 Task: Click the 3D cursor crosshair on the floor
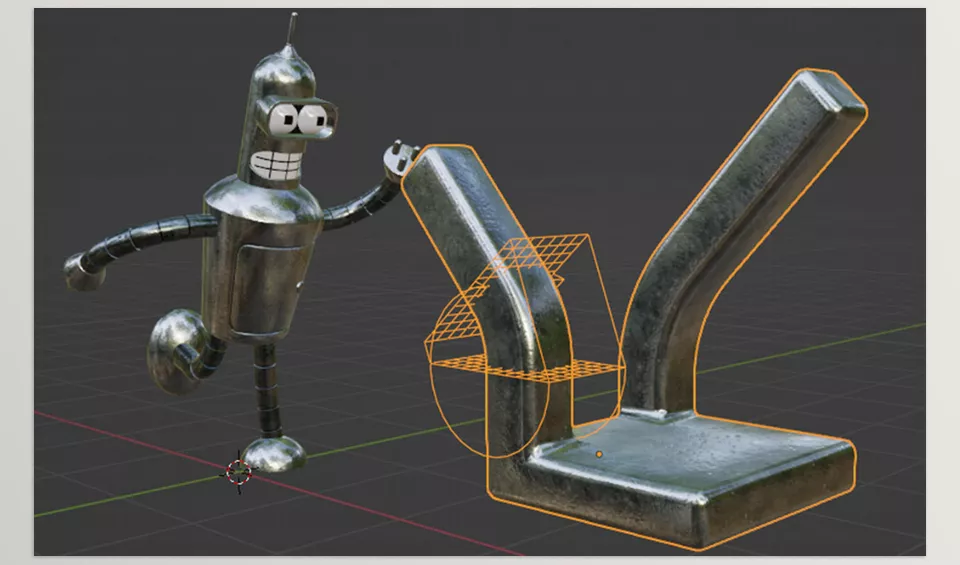point(239,471)
